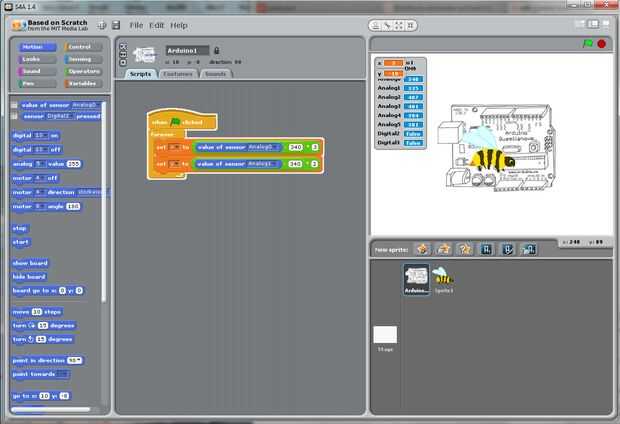The width and height of the screenshot is (620, 424).
Task: Open 'point towards' block dropdown
Action: (x=62, y=374)
